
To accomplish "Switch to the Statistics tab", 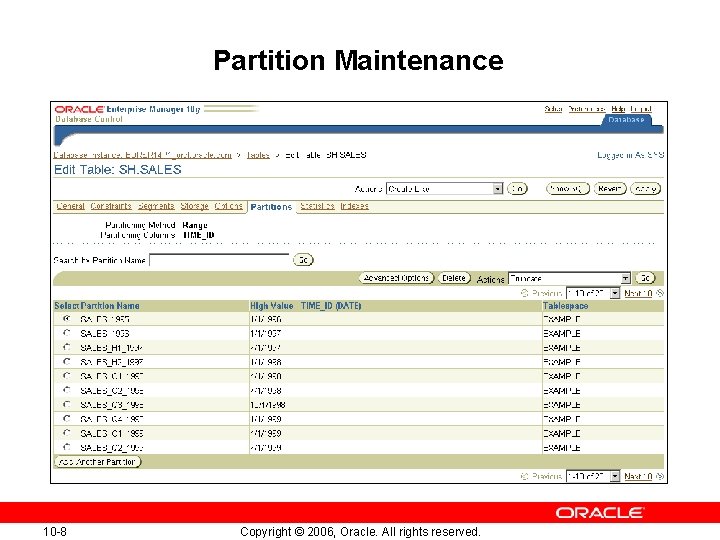I will click(317, 206).
